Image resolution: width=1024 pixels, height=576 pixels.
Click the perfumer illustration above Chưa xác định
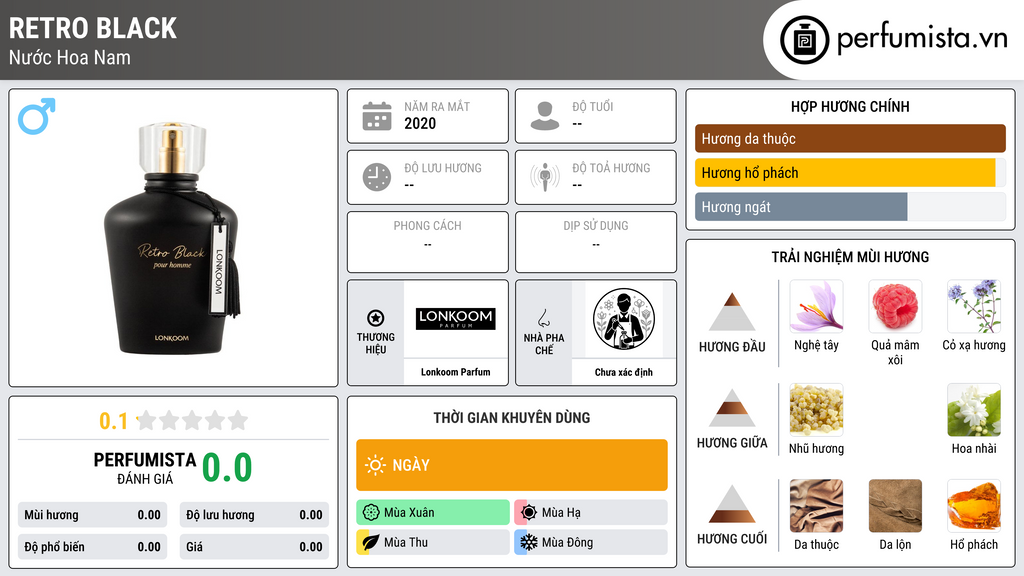click(624, 319)
